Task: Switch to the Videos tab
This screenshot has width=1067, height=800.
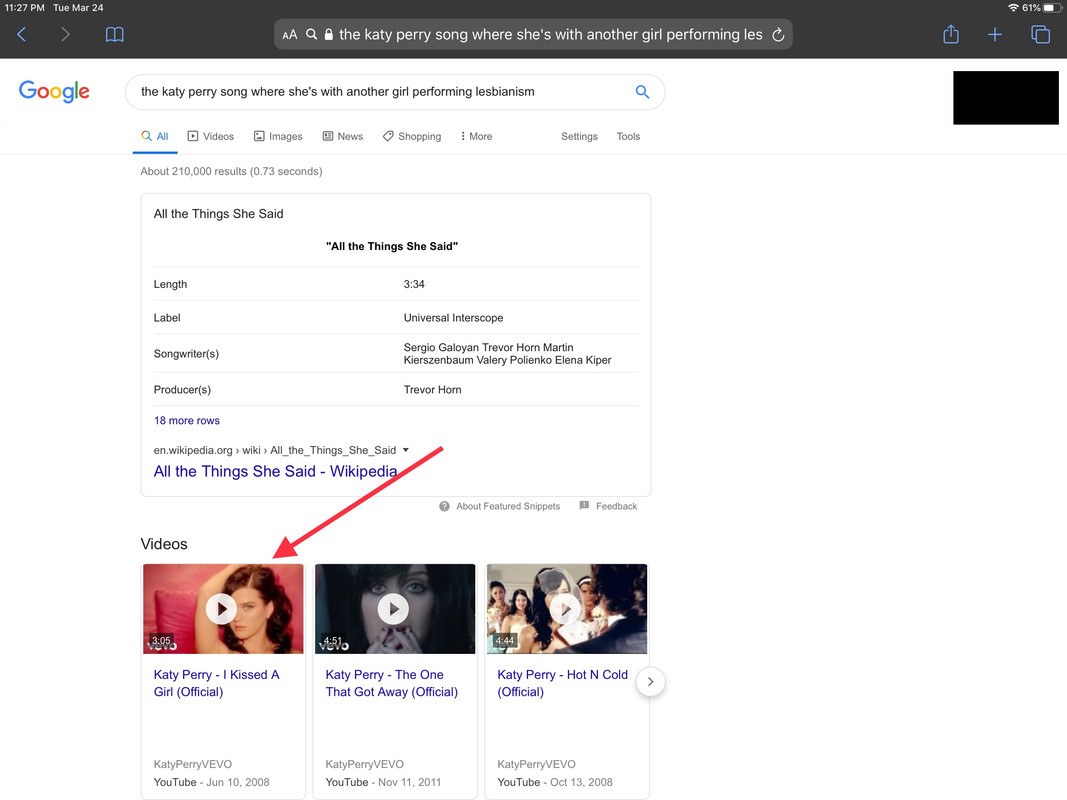Action: pos(210,136)
